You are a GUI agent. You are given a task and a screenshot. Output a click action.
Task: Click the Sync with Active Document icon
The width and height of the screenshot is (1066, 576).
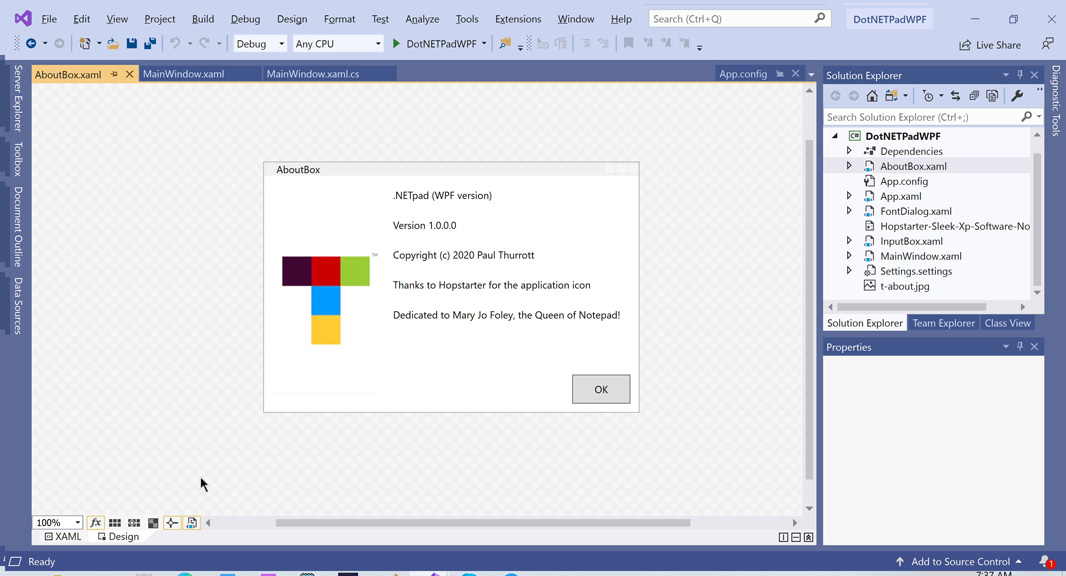point(955,96)
